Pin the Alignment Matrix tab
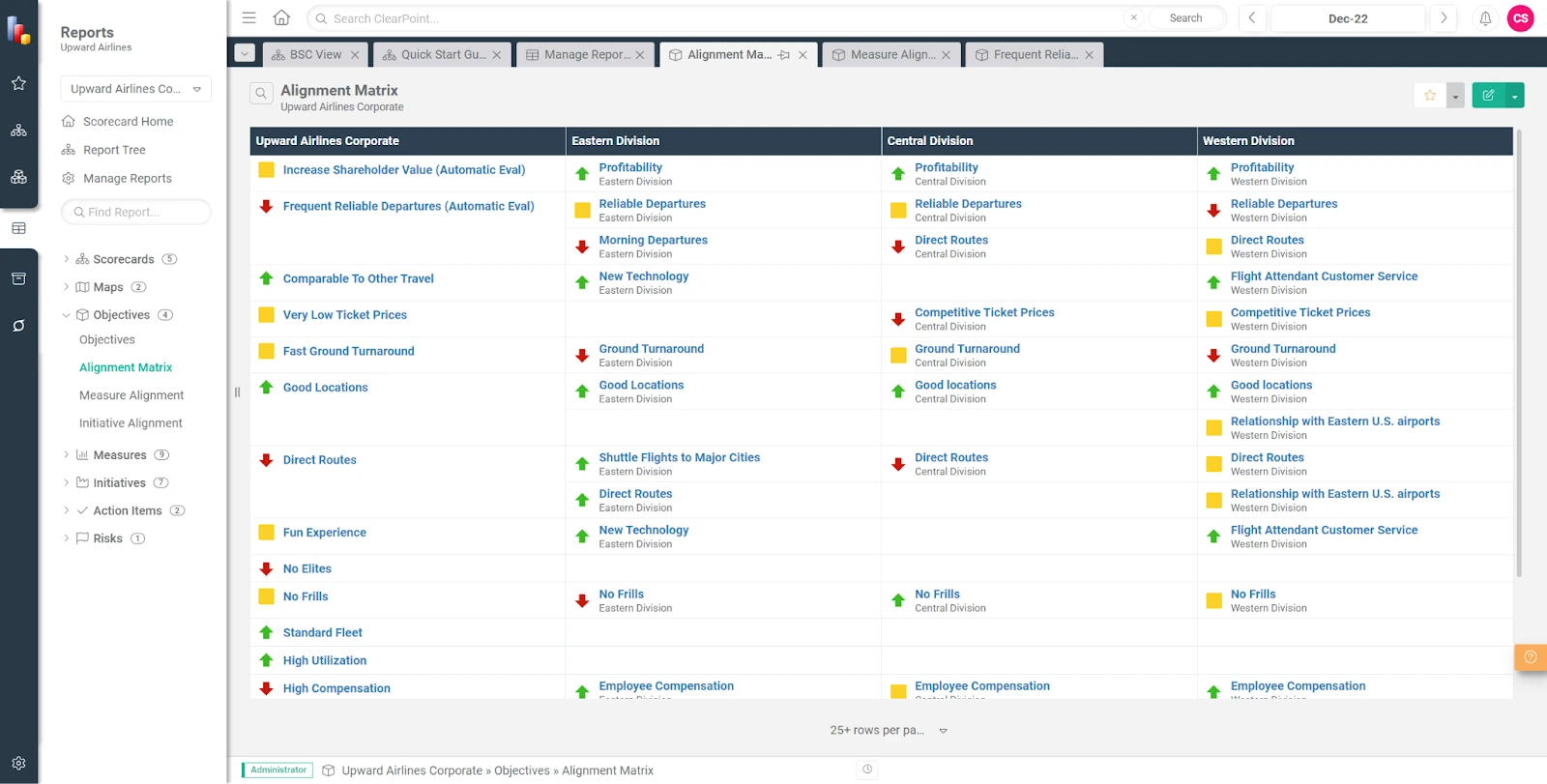The image size is (1547, 784). click(784, 55)
